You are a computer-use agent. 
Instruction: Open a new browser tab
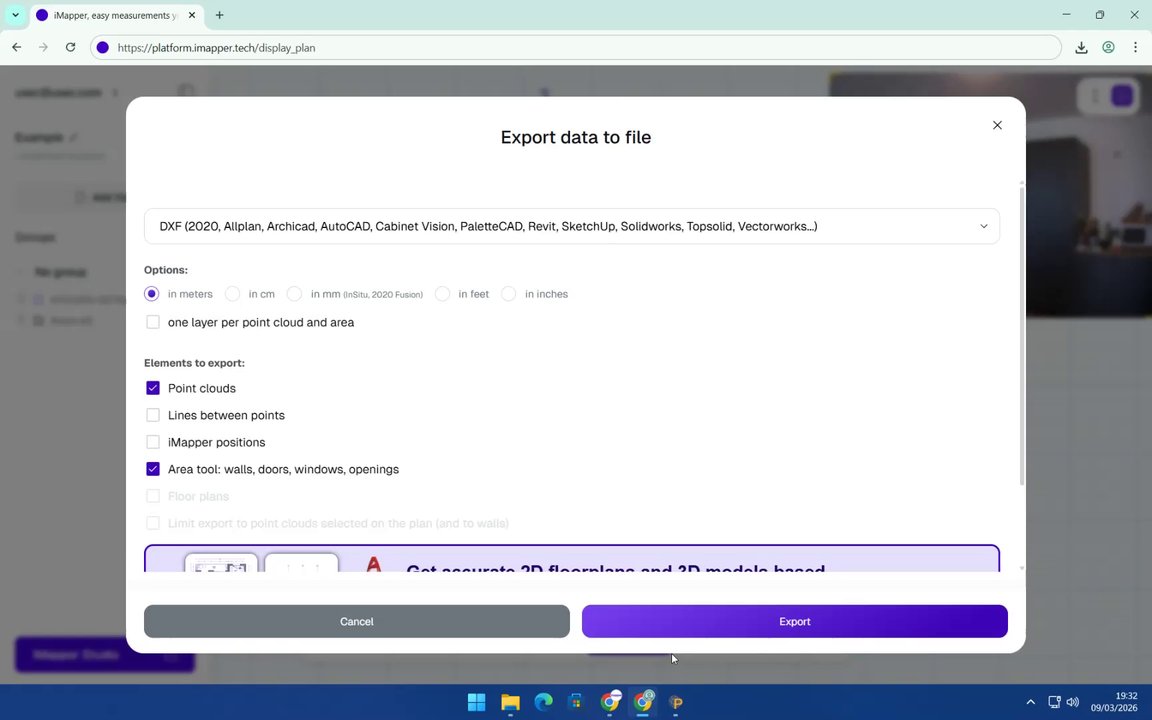[219, 15]
